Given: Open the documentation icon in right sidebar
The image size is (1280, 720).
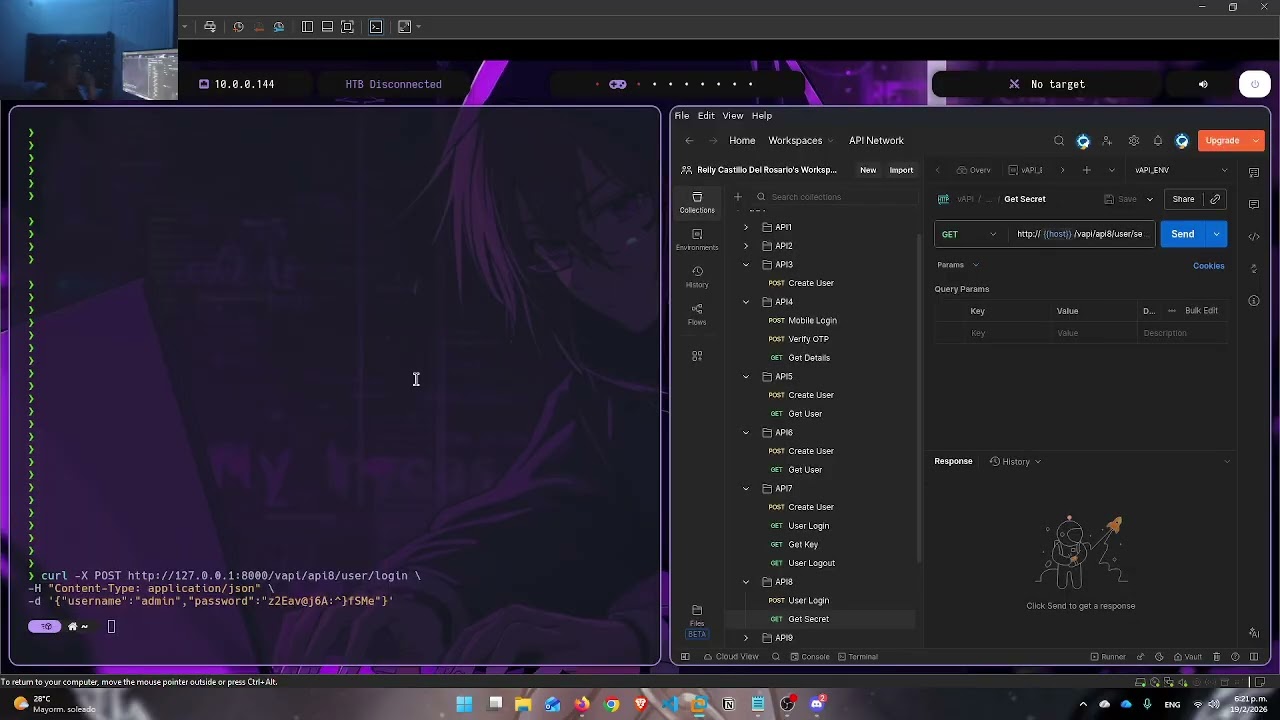Looking at the screenshot, I should point(1254,173).
